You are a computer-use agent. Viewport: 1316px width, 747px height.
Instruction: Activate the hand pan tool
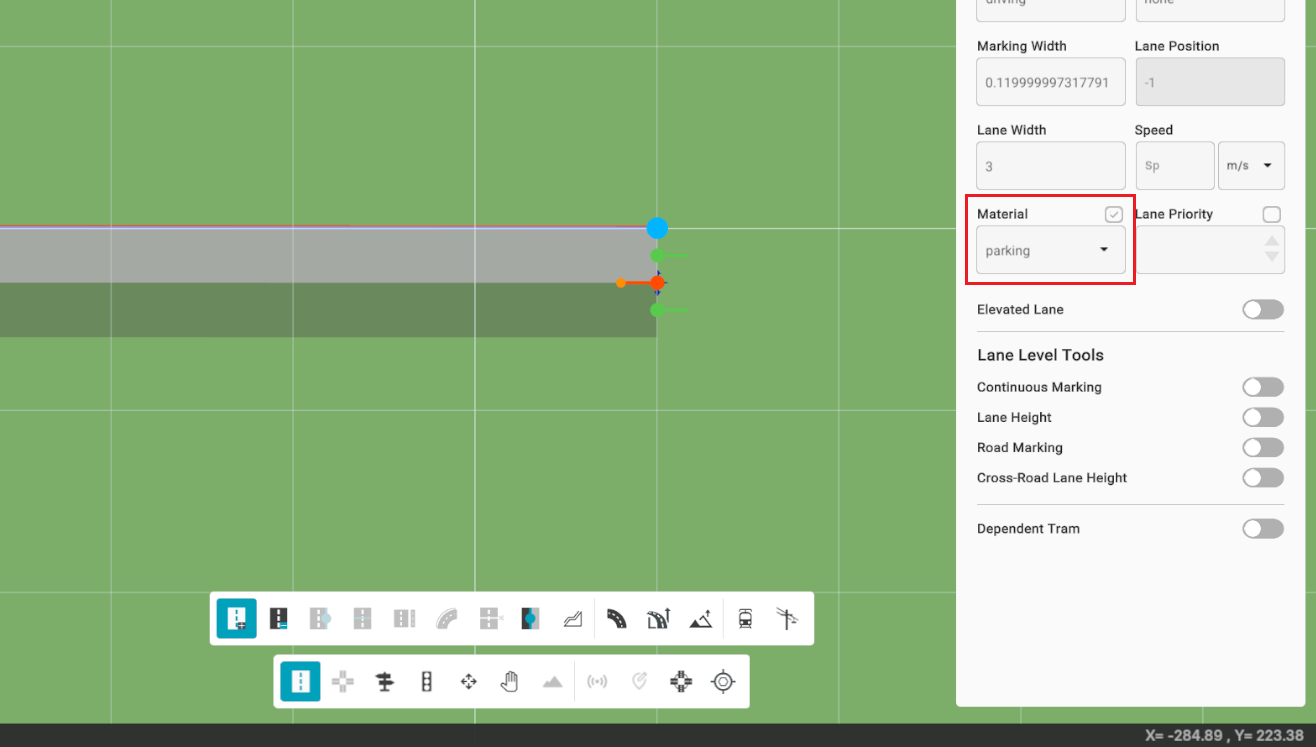510,682
